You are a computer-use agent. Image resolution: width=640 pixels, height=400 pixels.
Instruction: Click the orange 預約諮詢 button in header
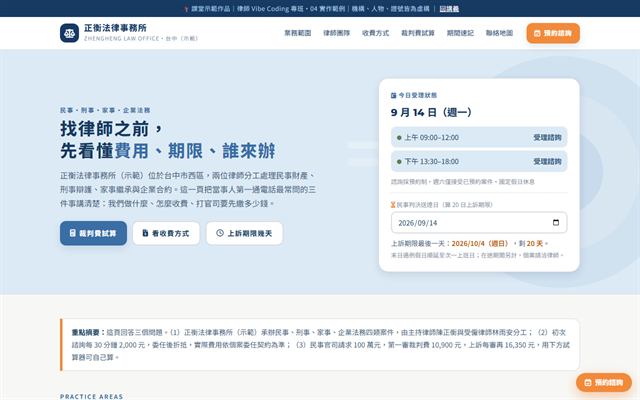click(x=553, y=33)
